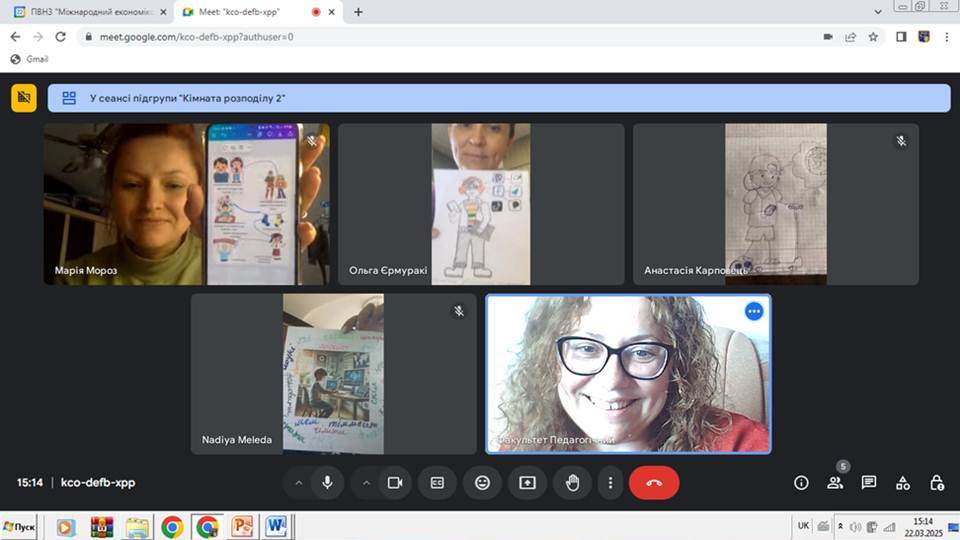Raise hand in the meeting
The image size is (960, 540).
point(572,482)
